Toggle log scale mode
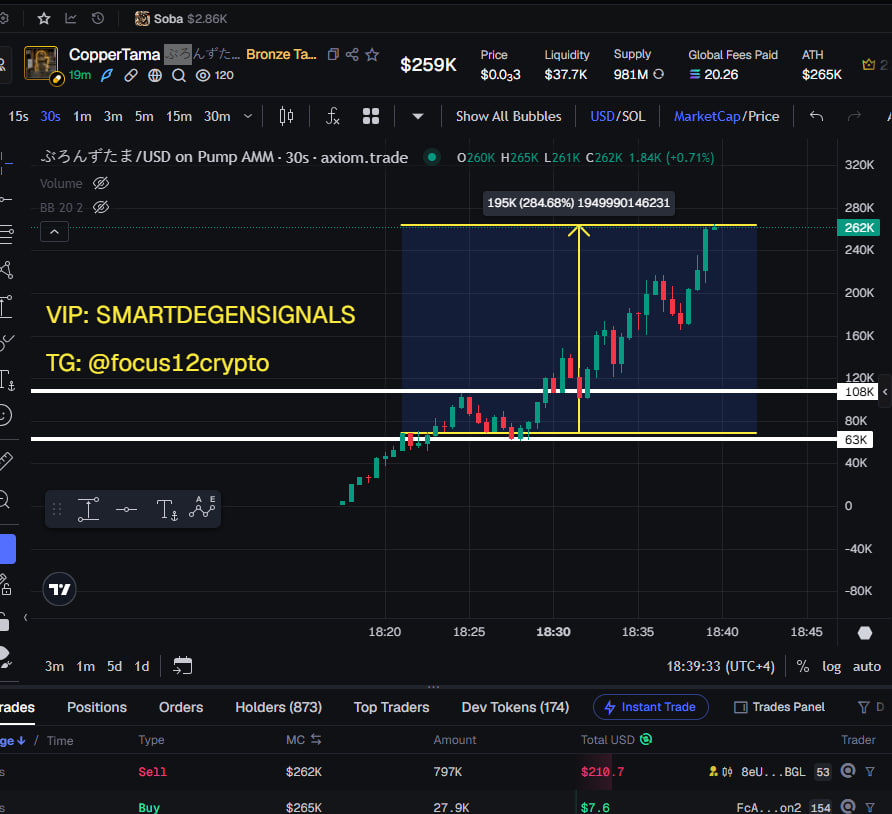Screen dimensions: 892x814 point(831,667)
